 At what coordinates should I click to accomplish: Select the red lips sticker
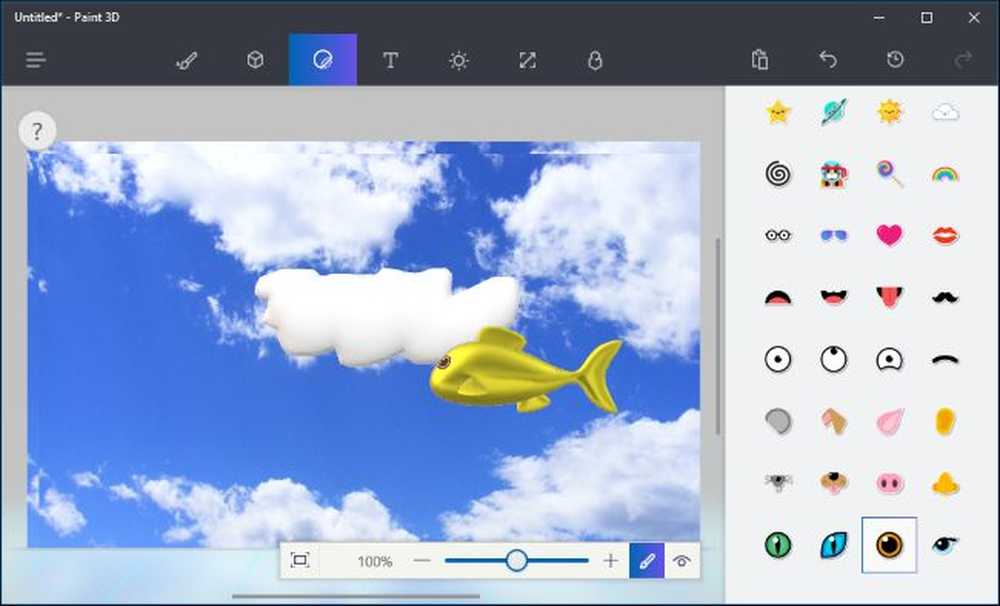tap(945, 235)
